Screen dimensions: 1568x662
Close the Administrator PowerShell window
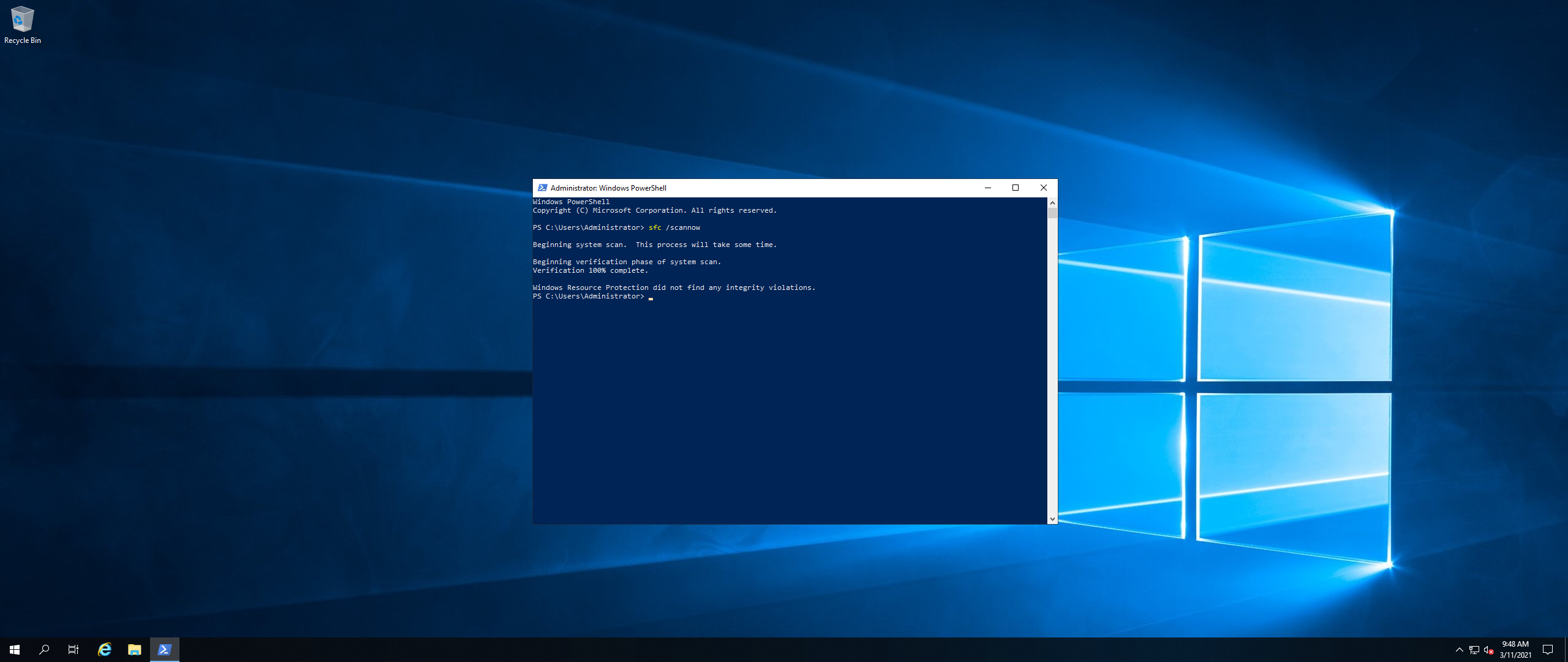pyautogui.click(x=1044, y=188)
